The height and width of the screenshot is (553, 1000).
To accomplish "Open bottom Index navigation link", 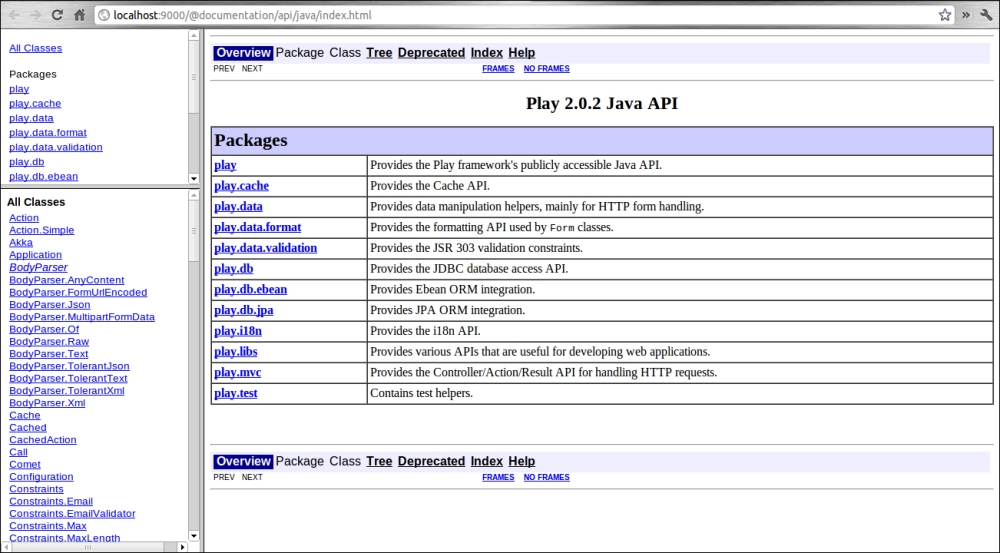I will point(487,461).
